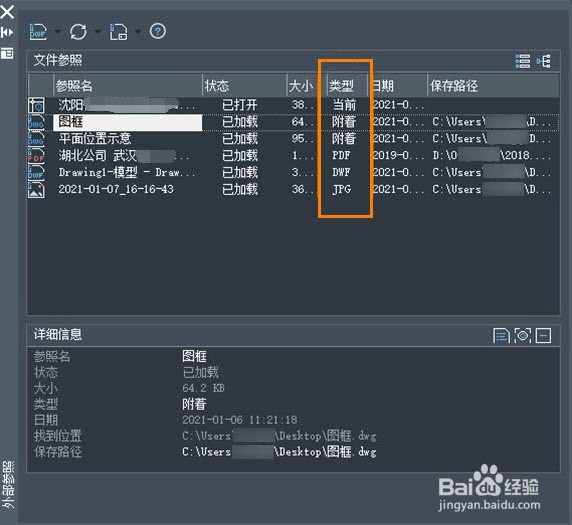Click 已打开 status of 沈阳 row
Image resolution: width=572 pixels, height=525 pixels.
[x=240, y=105]
